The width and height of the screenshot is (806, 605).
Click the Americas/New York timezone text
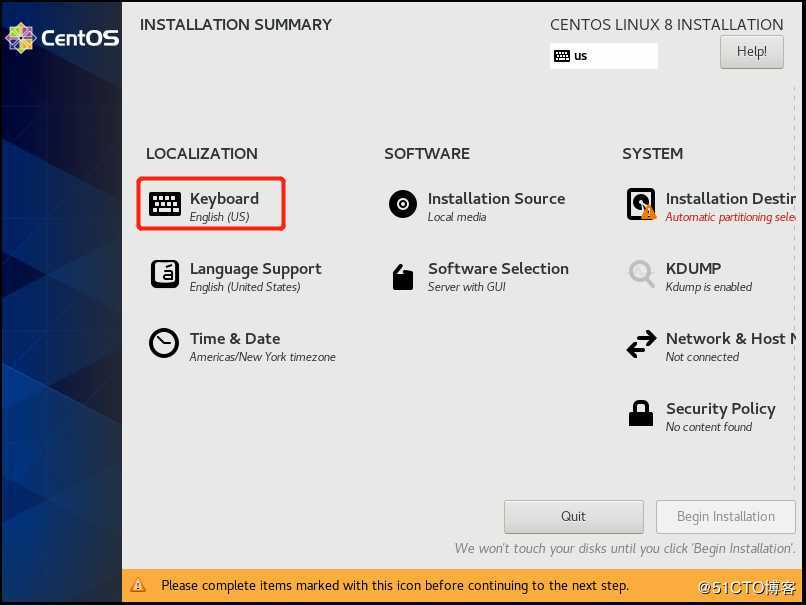[x=262, y=357]
